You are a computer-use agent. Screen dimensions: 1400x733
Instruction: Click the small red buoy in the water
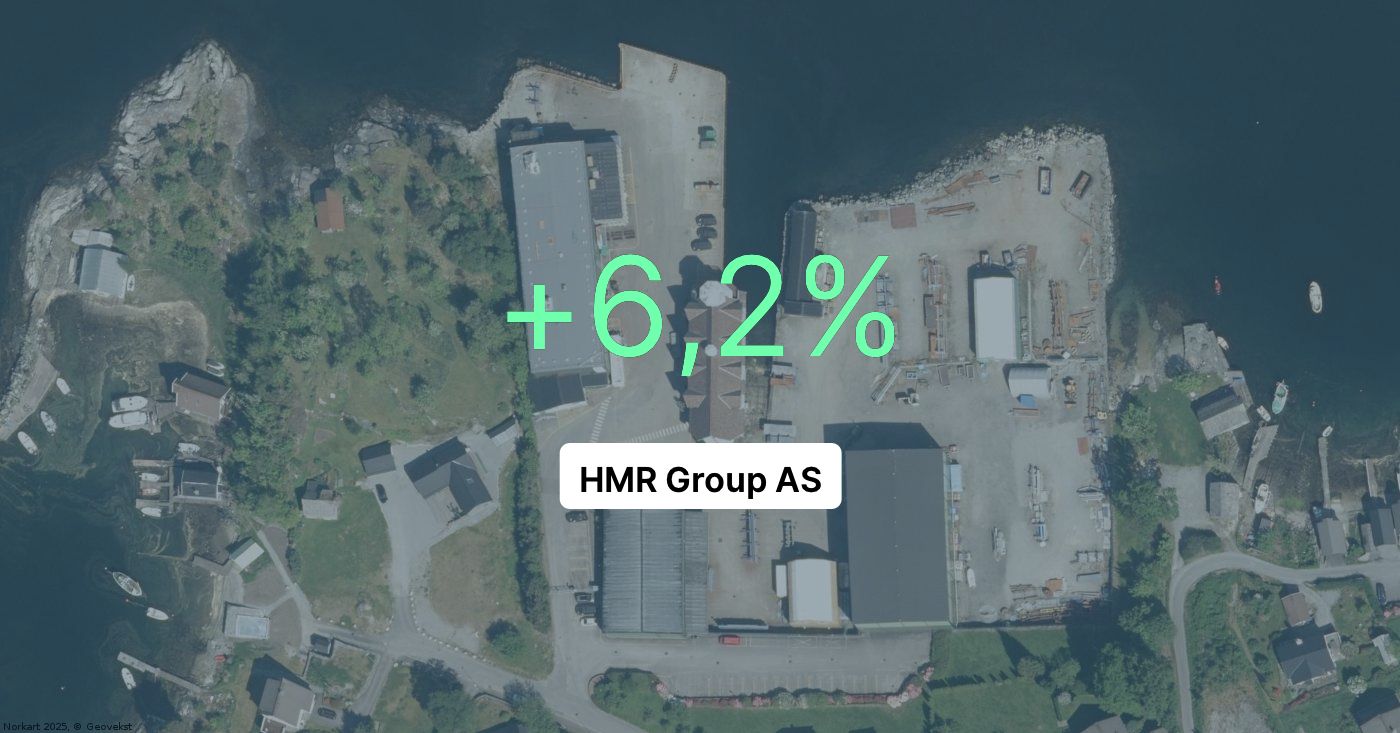coord(1218,284)
